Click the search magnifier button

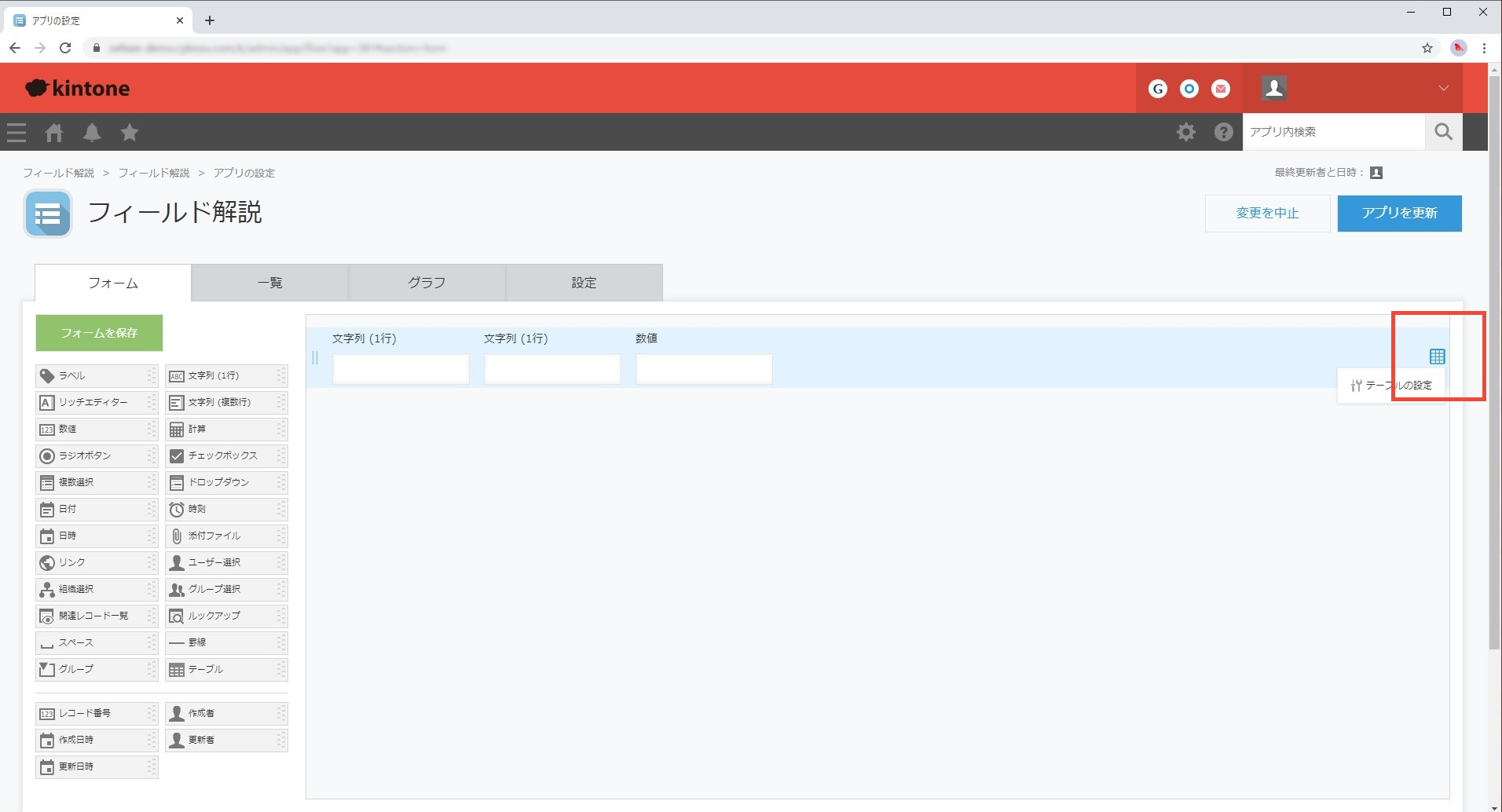tap(1444, 132)
